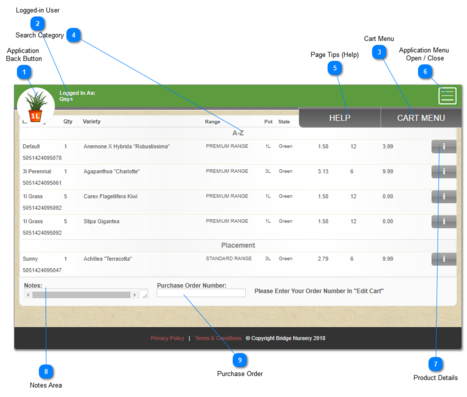Select Agapanthus "Charlotte" variety text
Image resolution: width=467 pixels, height=397 pixels.
pyautogui.click(x=112, y=171)
